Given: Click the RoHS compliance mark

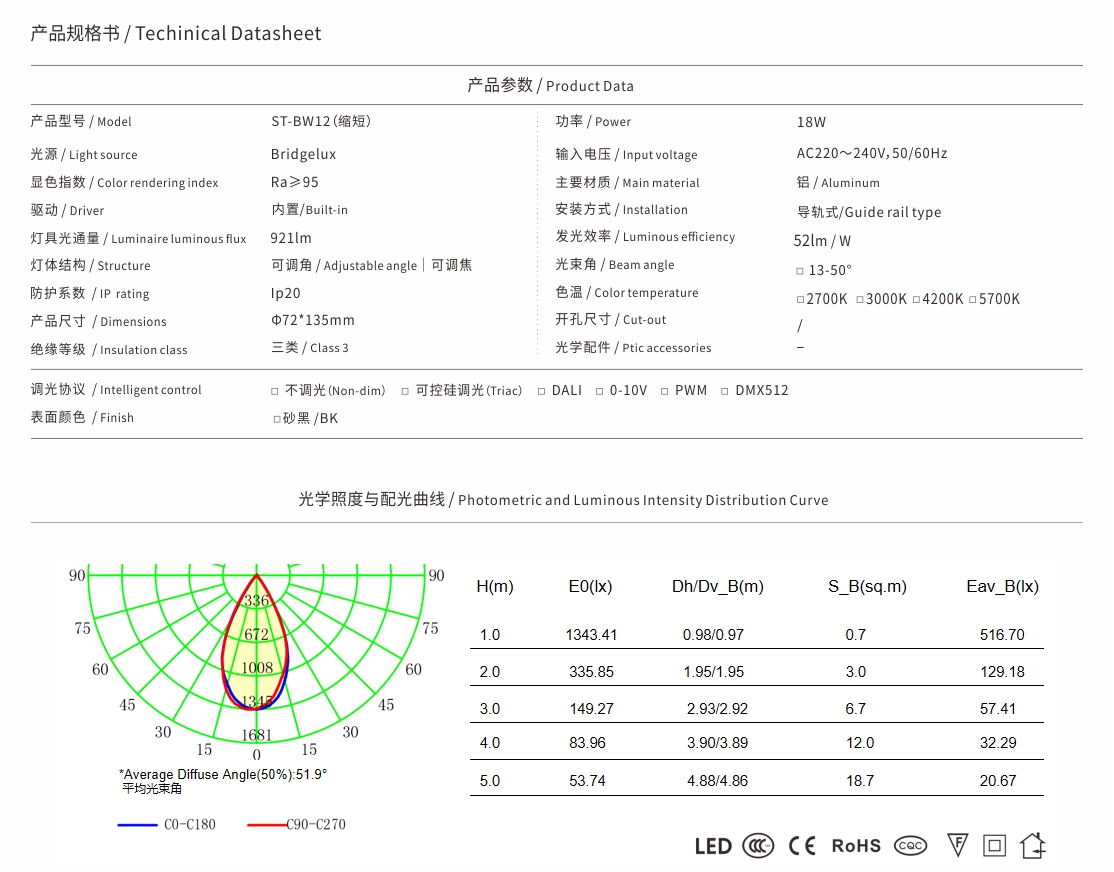Looking at the screenshot, I should click(856, 846).
